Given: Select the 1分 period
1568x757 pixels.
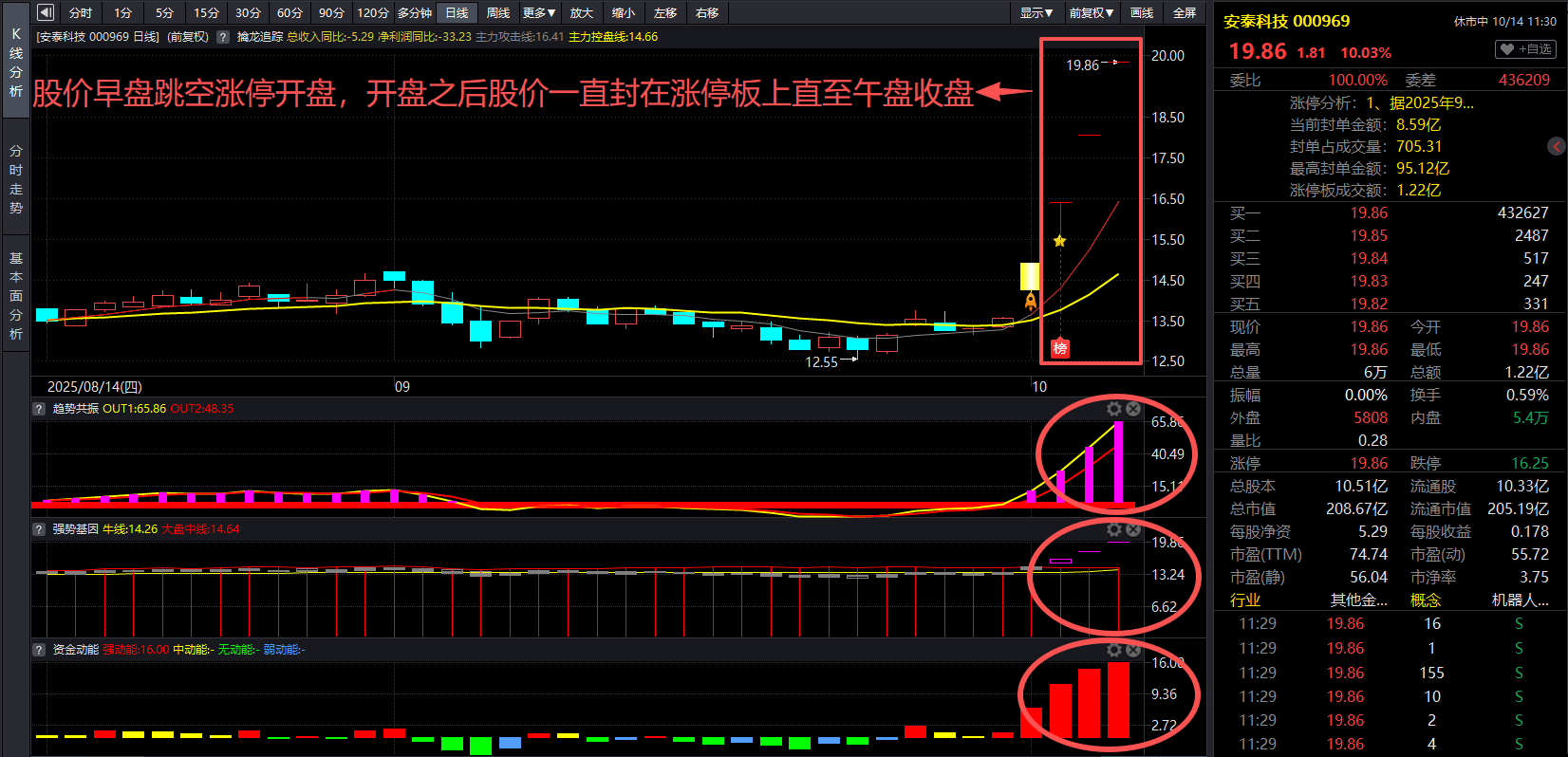Looking at the screenshot, I should pos(123,12).
